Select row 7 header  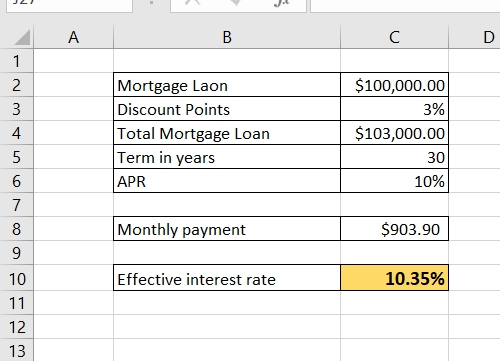coord(17,205)
